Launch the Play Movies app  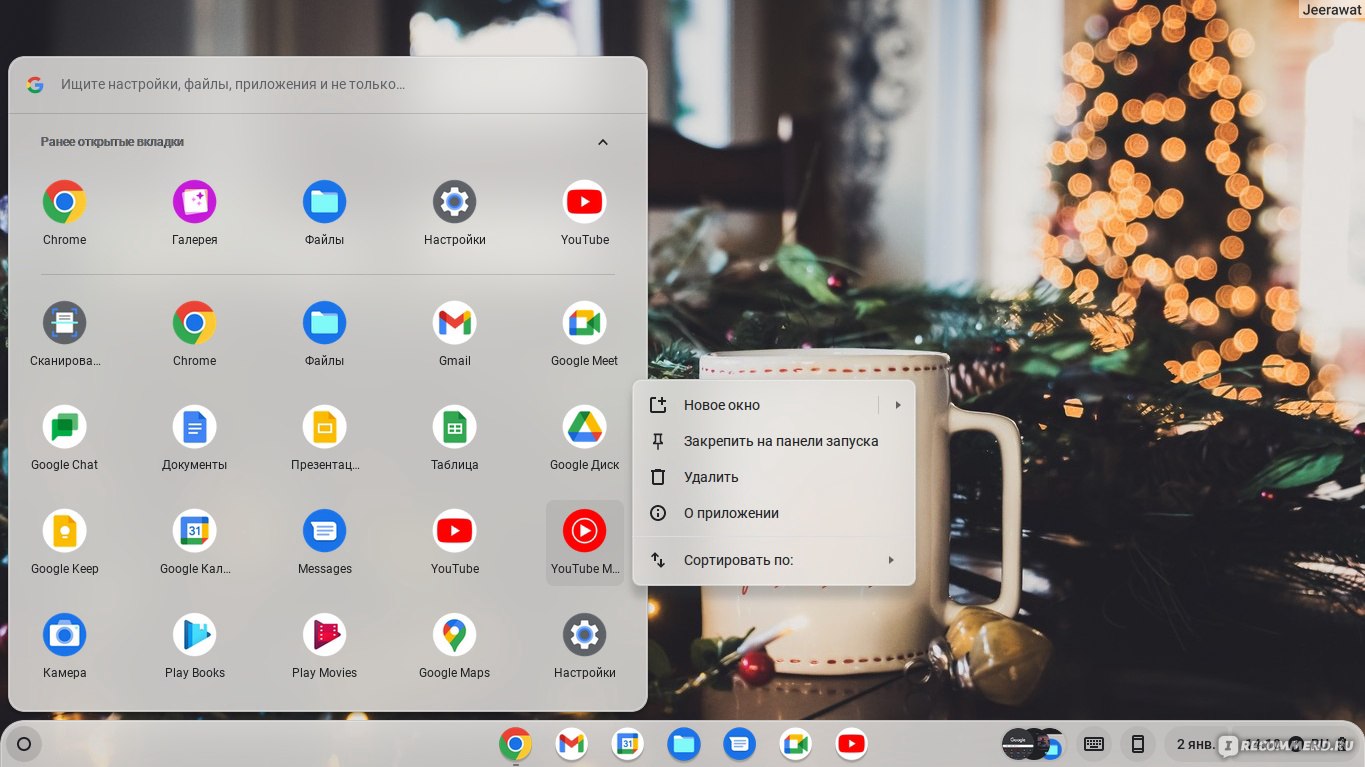325,636
